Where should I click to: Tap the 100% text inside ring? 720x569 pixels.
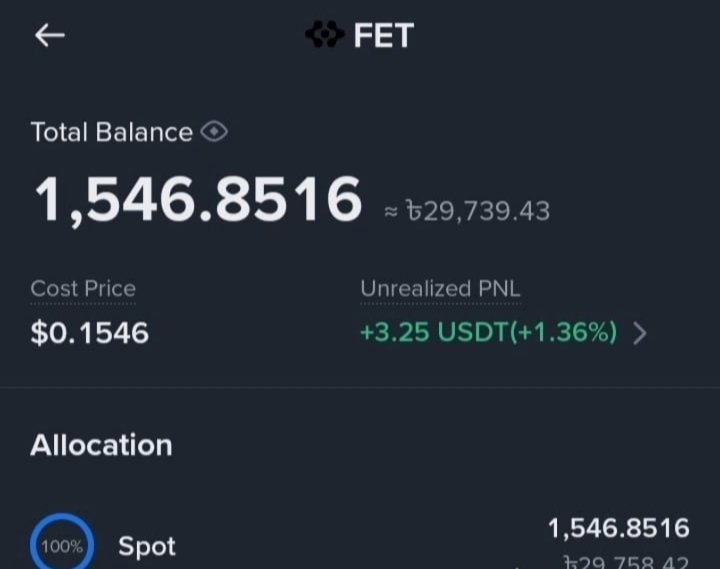point(62,546)
